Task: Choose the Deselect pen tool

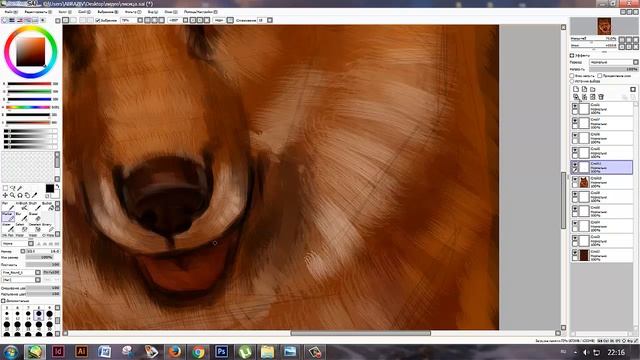Action: [x=35, y=228]
